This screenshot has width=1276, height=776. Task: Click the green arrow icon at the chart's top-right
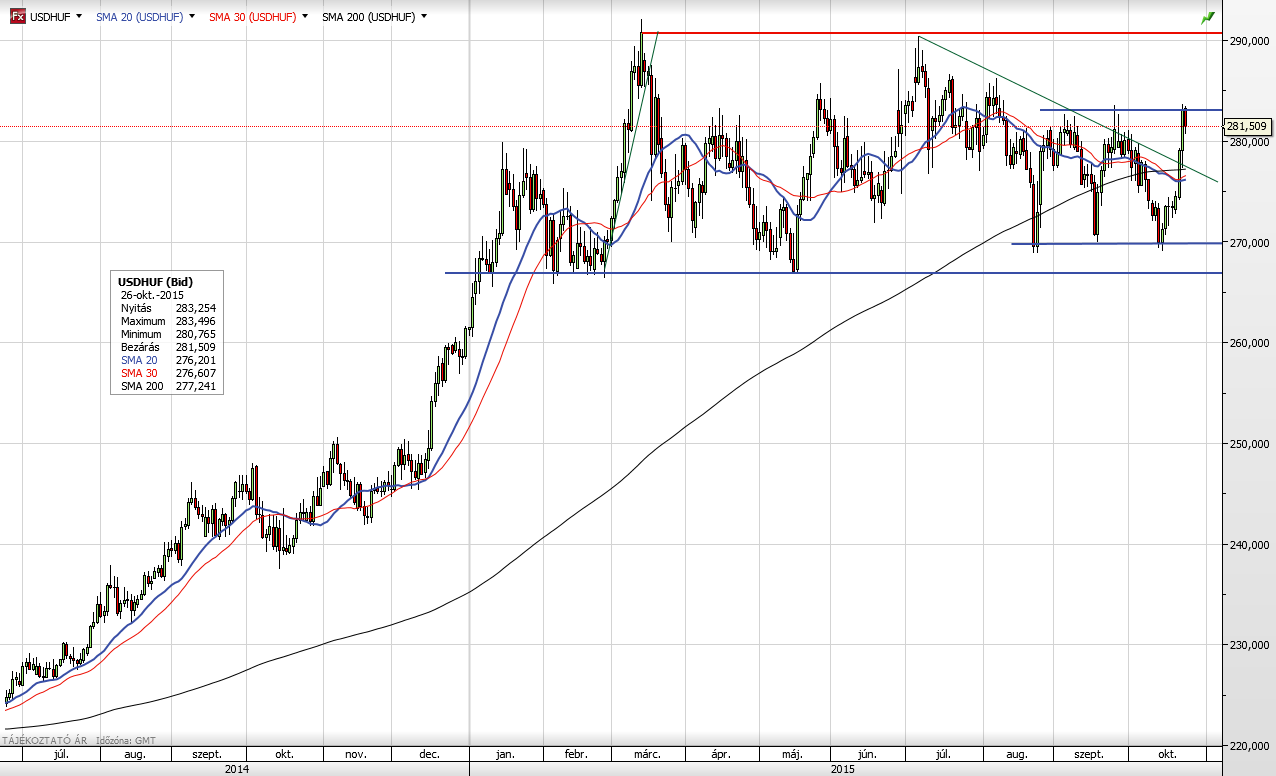[x=1207, y=17]
